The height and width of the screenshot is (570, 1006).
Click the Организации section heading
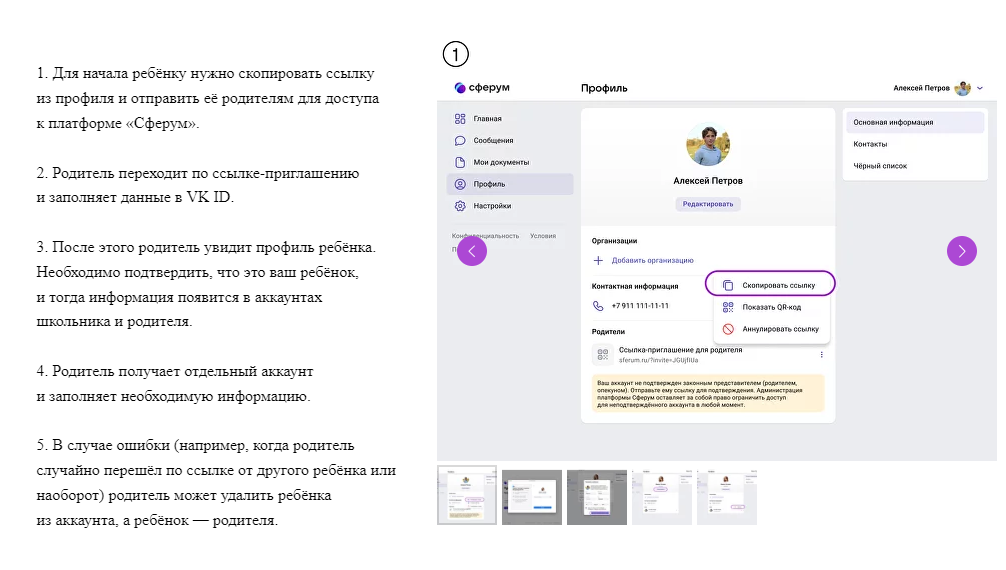[614, 241]
